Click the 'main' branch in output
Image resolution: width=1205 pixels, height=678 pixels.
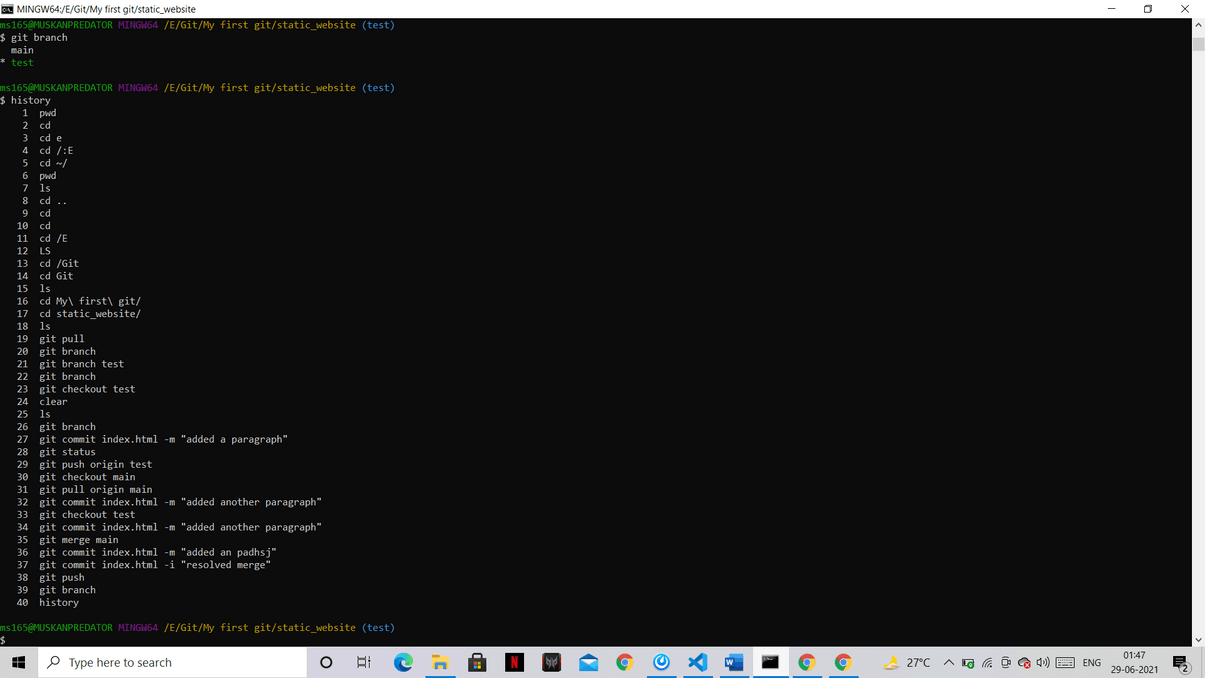pyautogui.click(x=22, y=50)
